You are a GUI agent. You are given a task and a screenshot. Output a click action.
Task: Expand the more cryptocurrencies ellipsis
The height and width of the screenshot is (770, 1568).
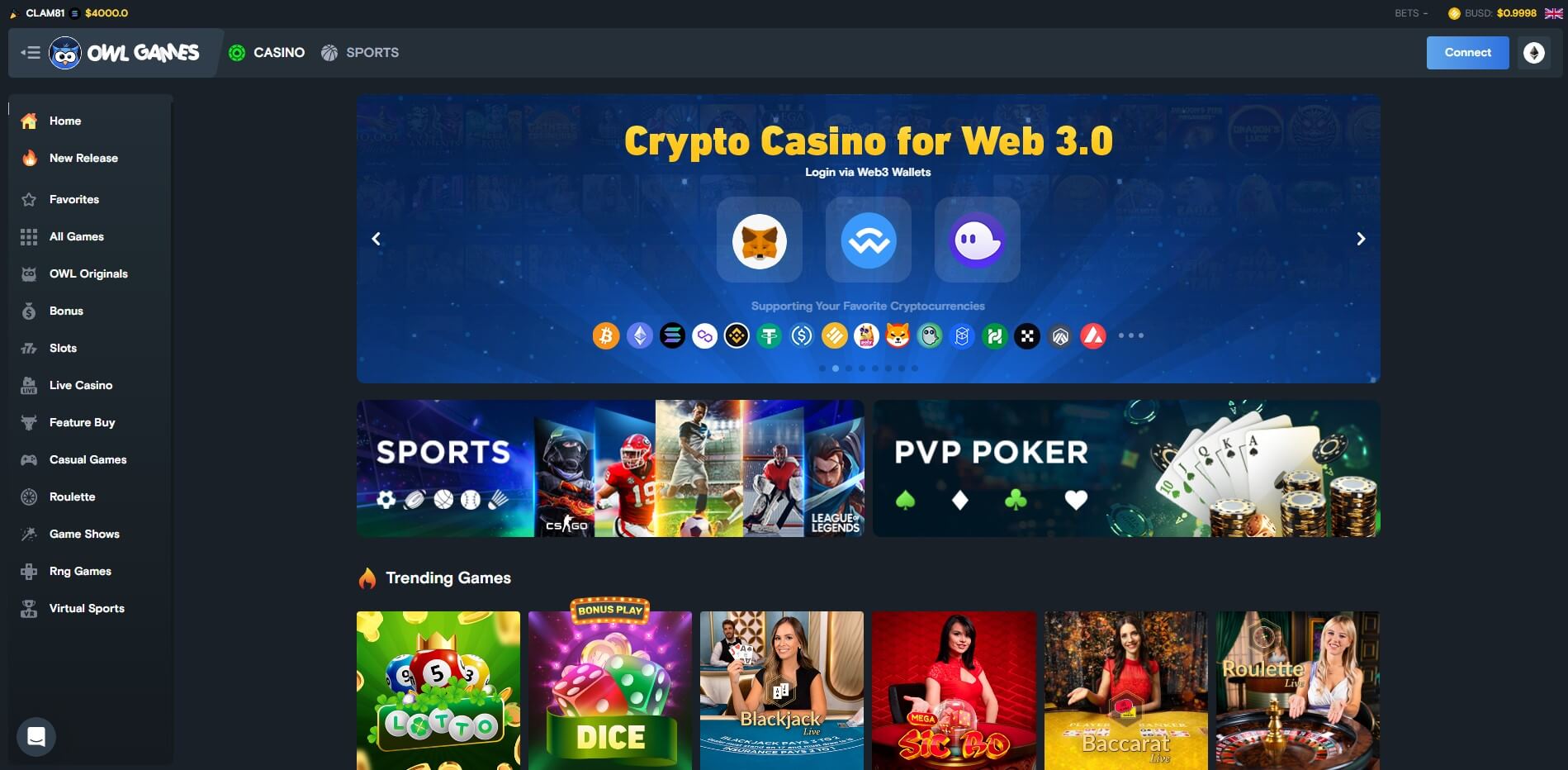click(x=1130, y=335)
